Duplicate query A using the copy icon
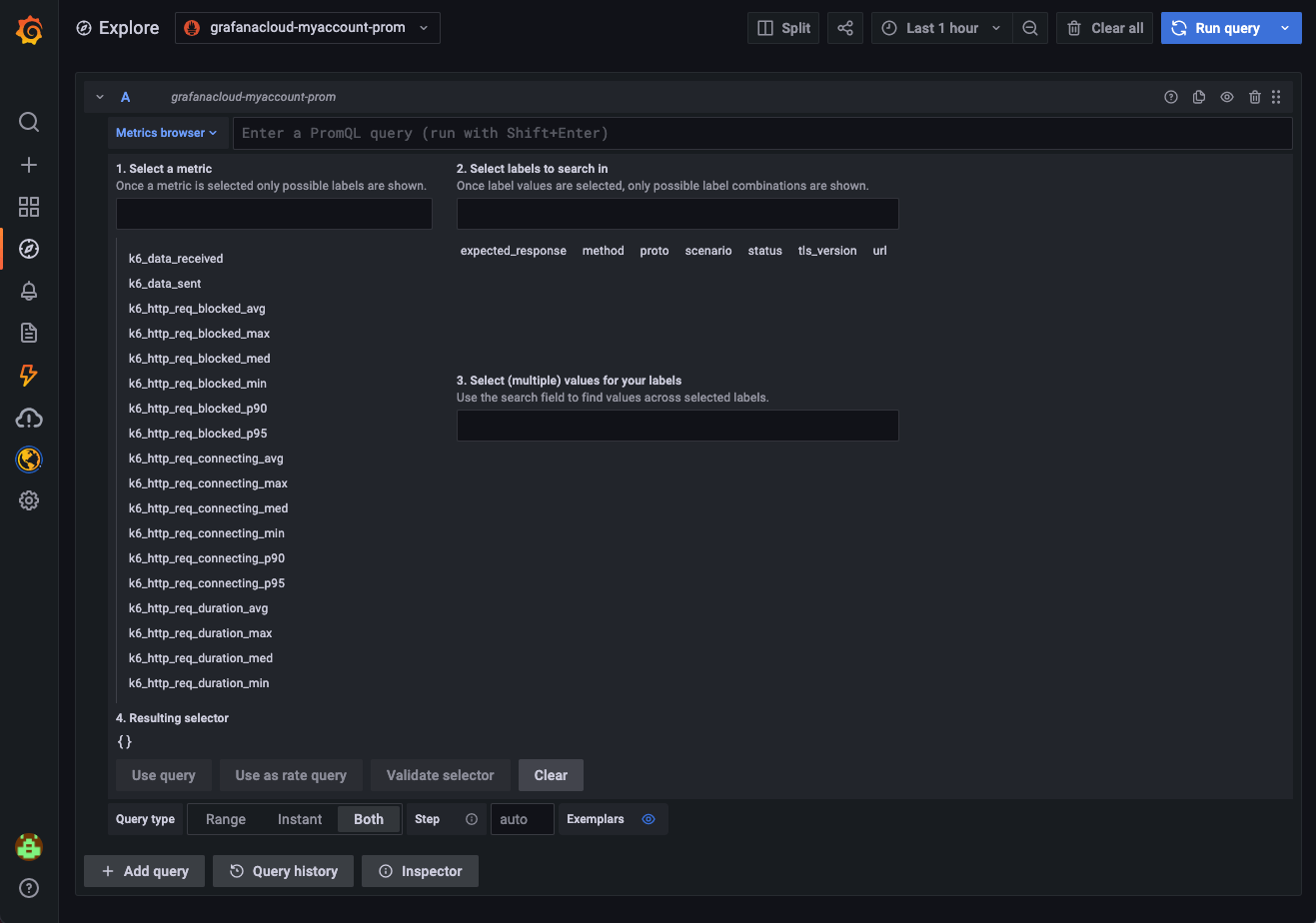The height and width of the screenshot is (923, 1316). [x=1198, y=97]
